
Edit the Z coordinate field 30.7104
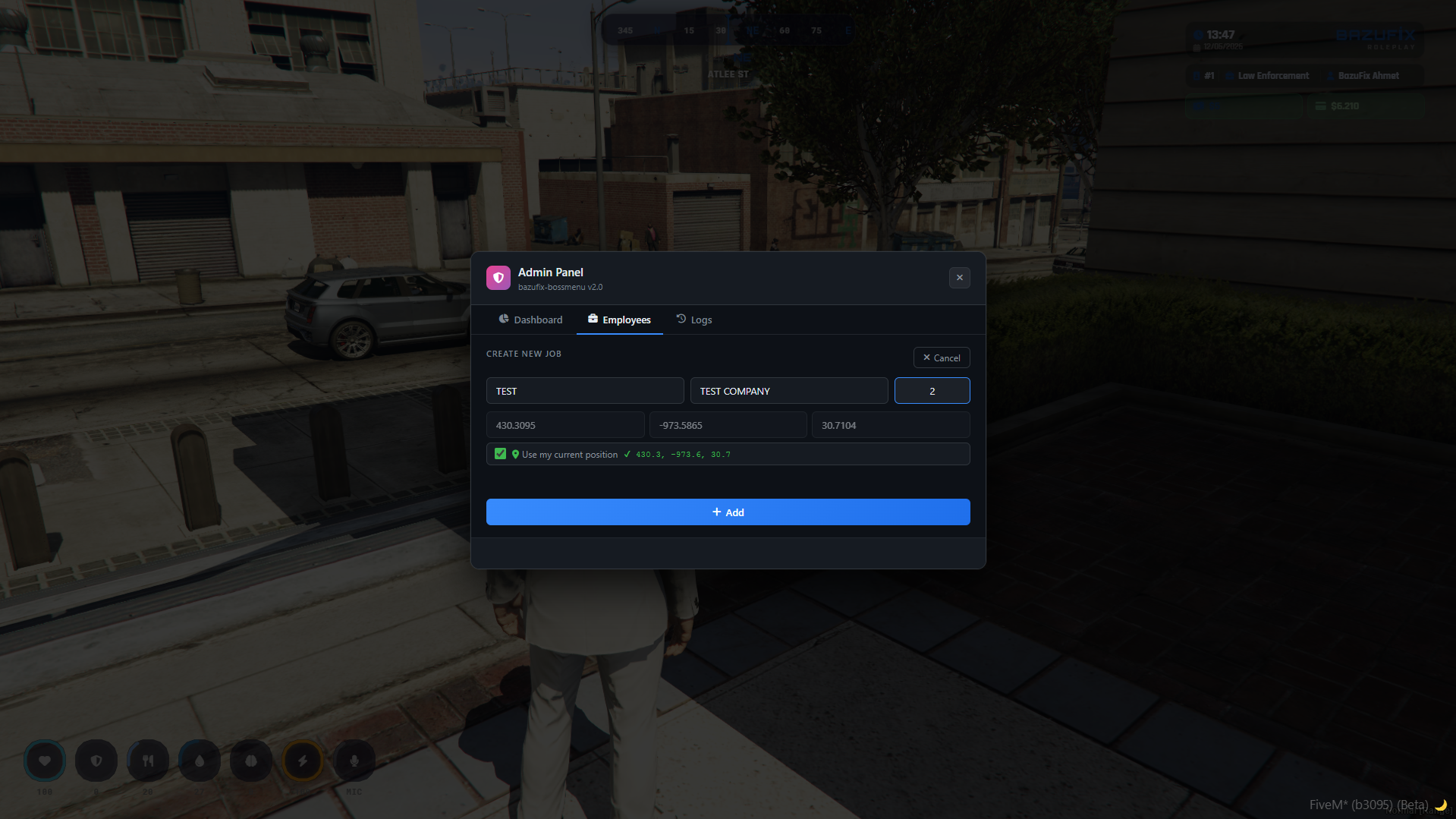tap(891, 425)
